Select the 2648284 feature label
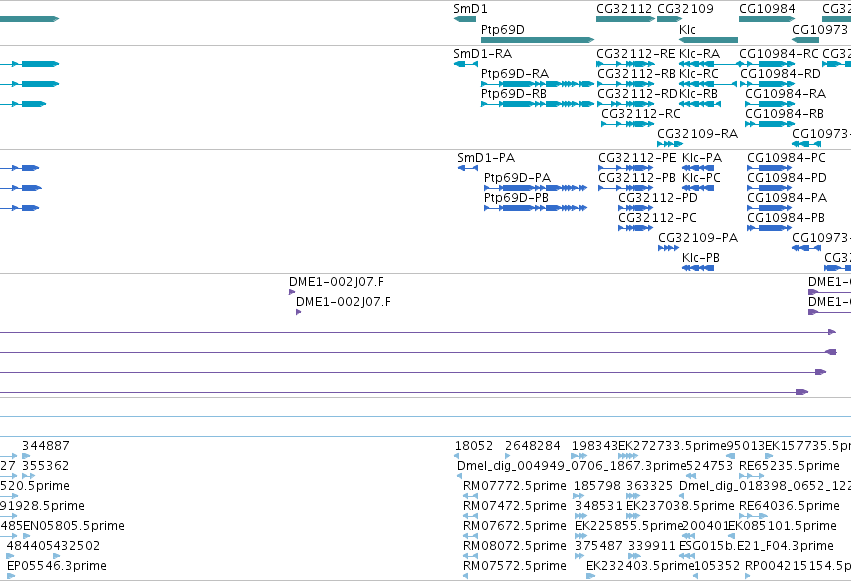The image size is (851, 581). click(x=532, y=446)
